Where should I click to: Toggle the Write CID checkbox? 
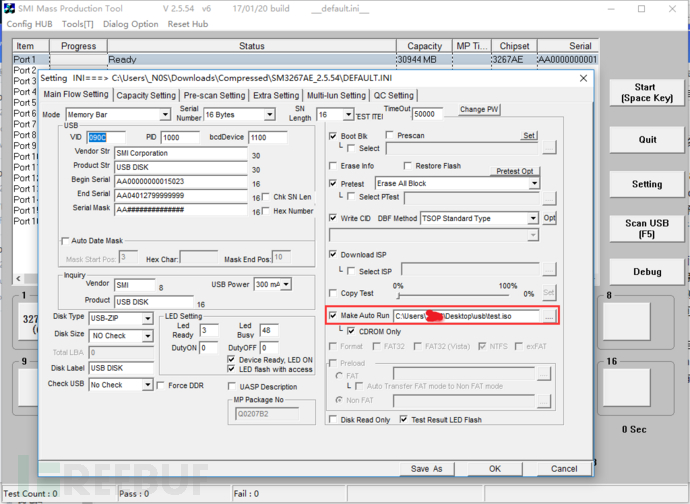(333, 218)
